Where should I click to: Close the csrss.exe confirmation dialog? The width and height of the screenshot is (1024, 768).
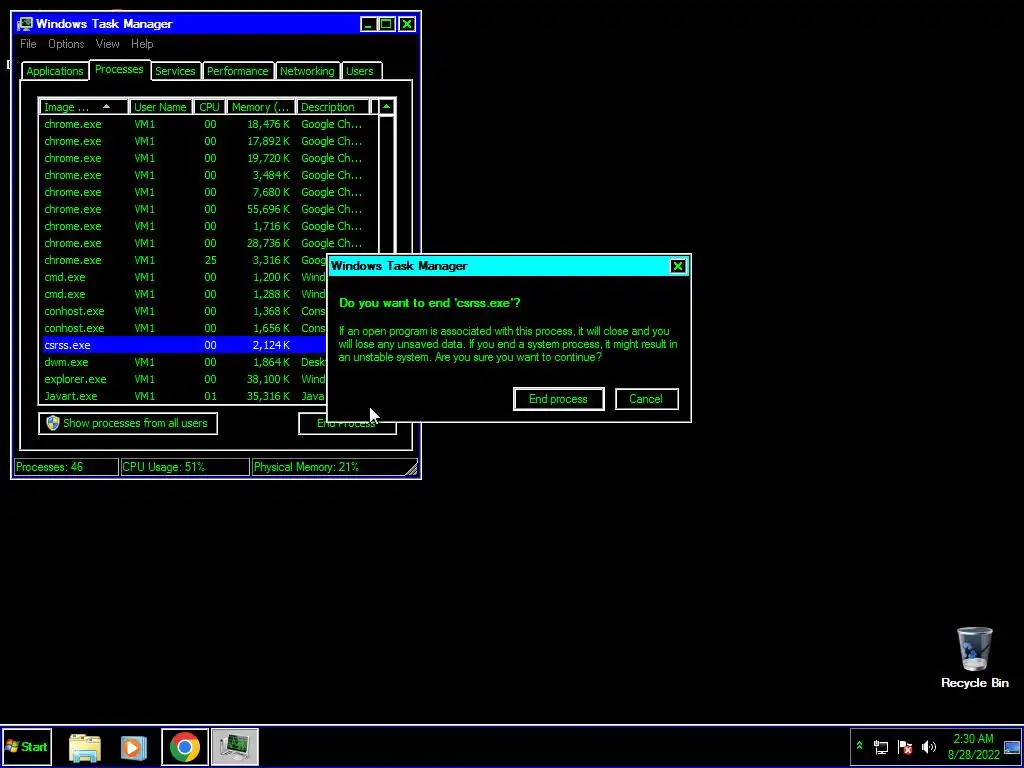(678, 266)
